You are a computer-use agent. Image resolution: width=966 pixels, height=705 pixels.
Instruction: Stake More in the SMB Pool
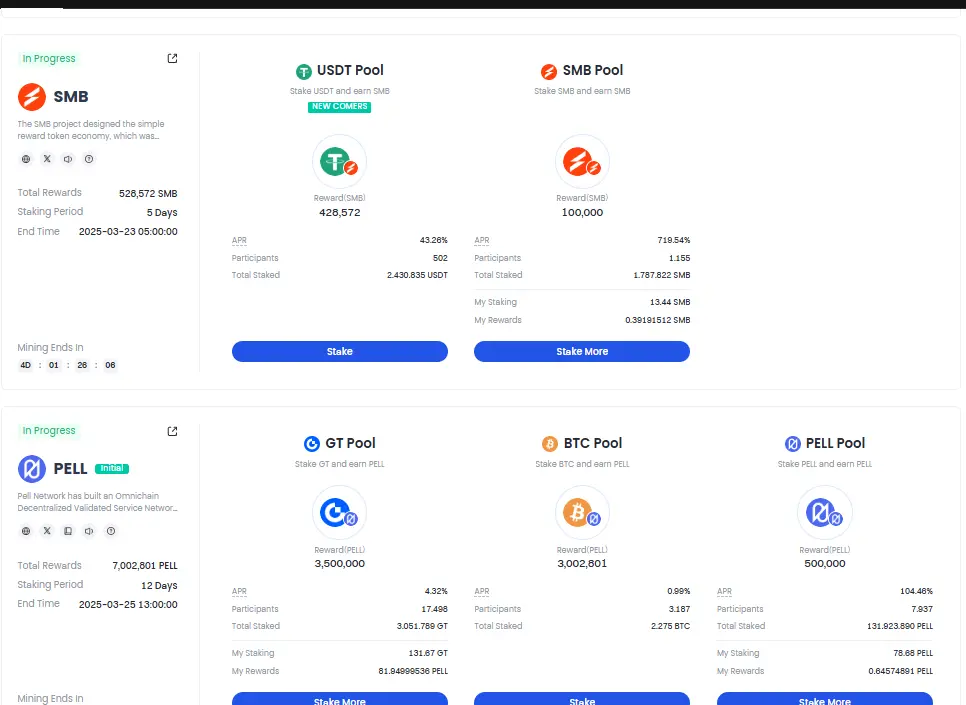click(x=582, y=351)
